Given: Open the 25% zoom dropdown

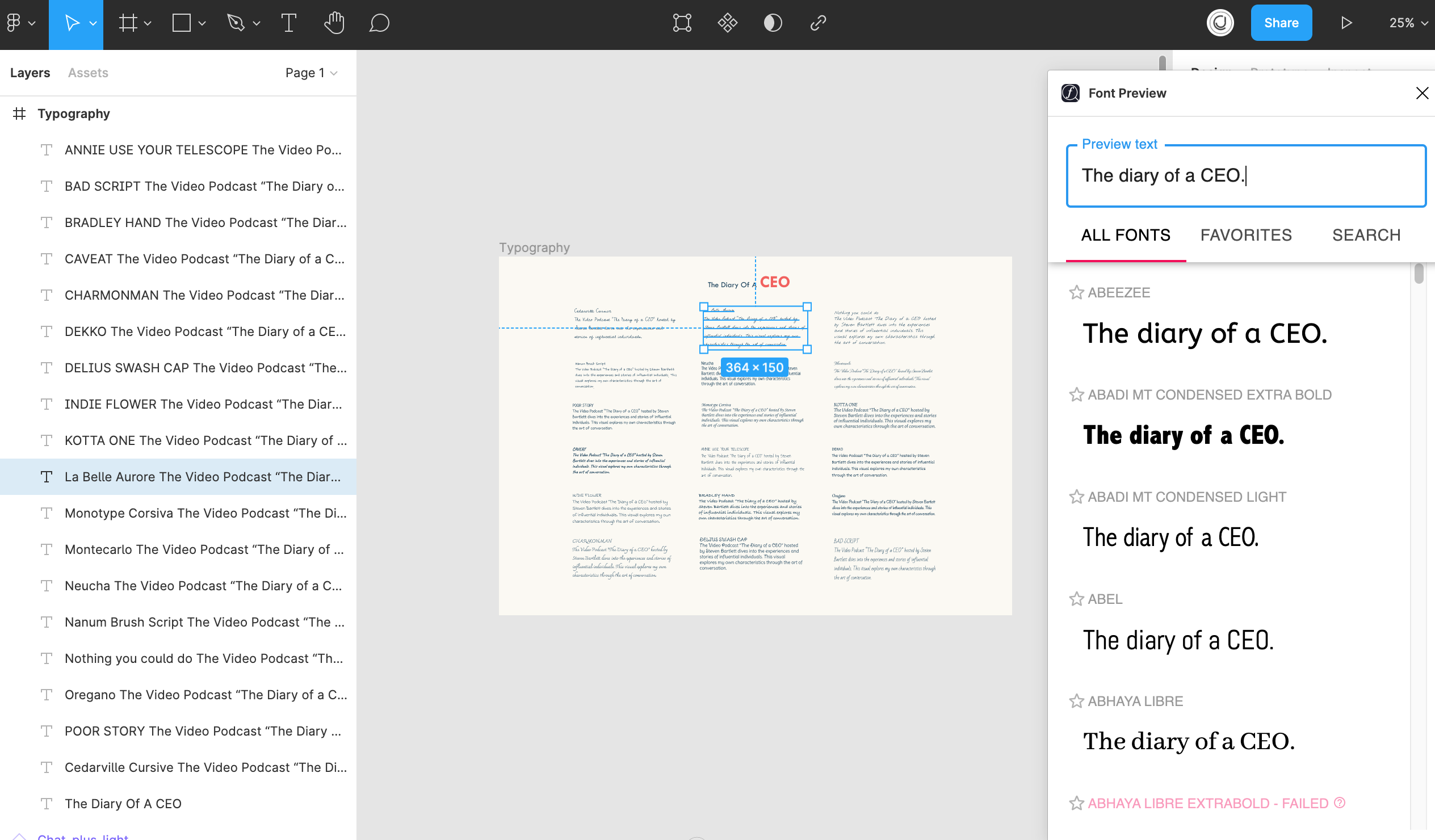Looking at the screenshot, I should pyautogui.click(x=1408, y=23).
